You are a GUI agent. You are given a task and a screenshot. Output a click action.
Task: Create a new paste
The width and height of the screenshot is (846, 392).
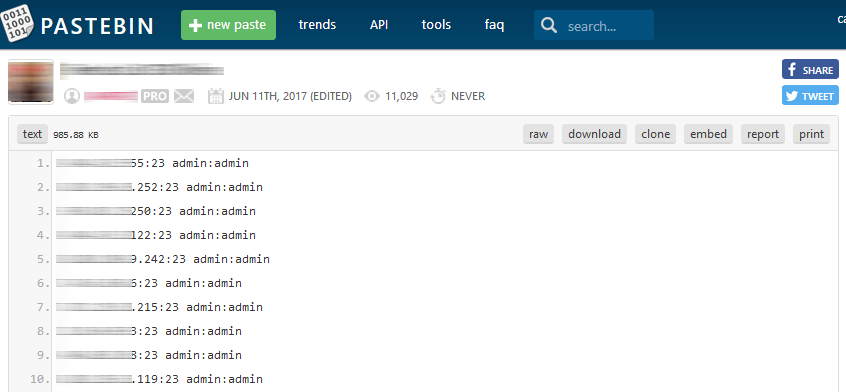(228, 25)
